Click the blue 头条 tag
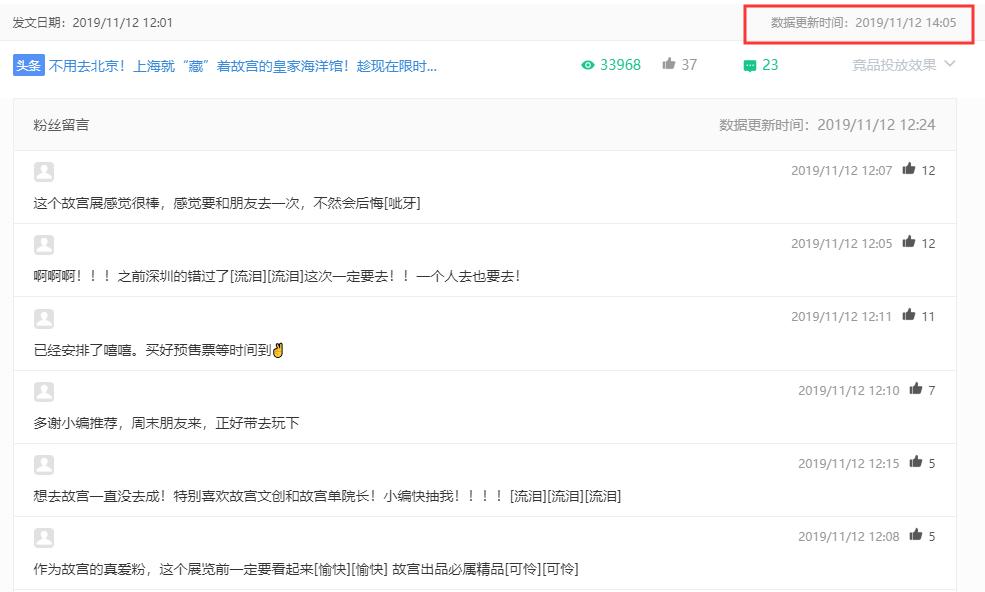The image size is (985, 592). tap(28, 65)
